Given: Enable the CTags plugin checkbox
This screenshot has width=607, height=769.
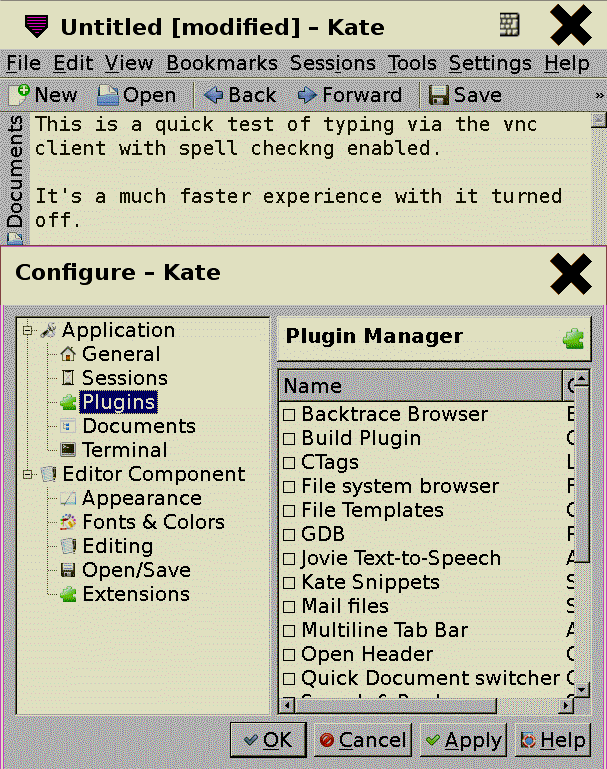Looking at the screenshot, I should tap(289, 462).
